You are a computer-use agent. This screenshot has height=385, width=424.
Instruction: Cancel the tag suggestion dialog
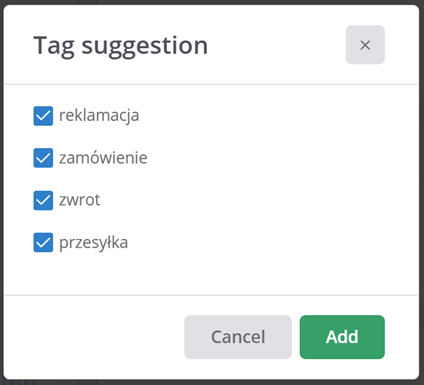pos(238,337)
